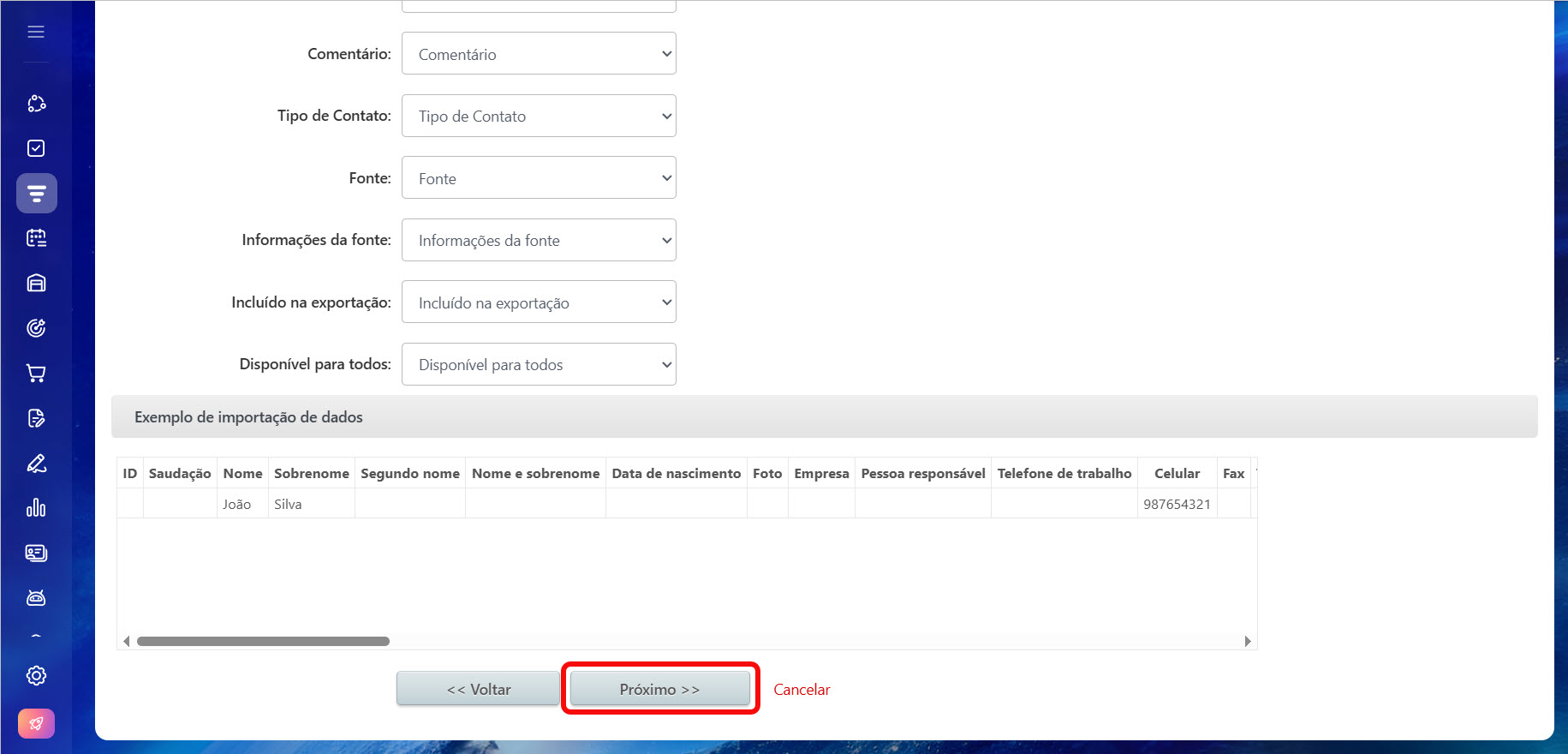The width and height of the screenshot is (1568, 754).
Task: Click the robot icon in sidebar
Action: [x=36, y=598]
